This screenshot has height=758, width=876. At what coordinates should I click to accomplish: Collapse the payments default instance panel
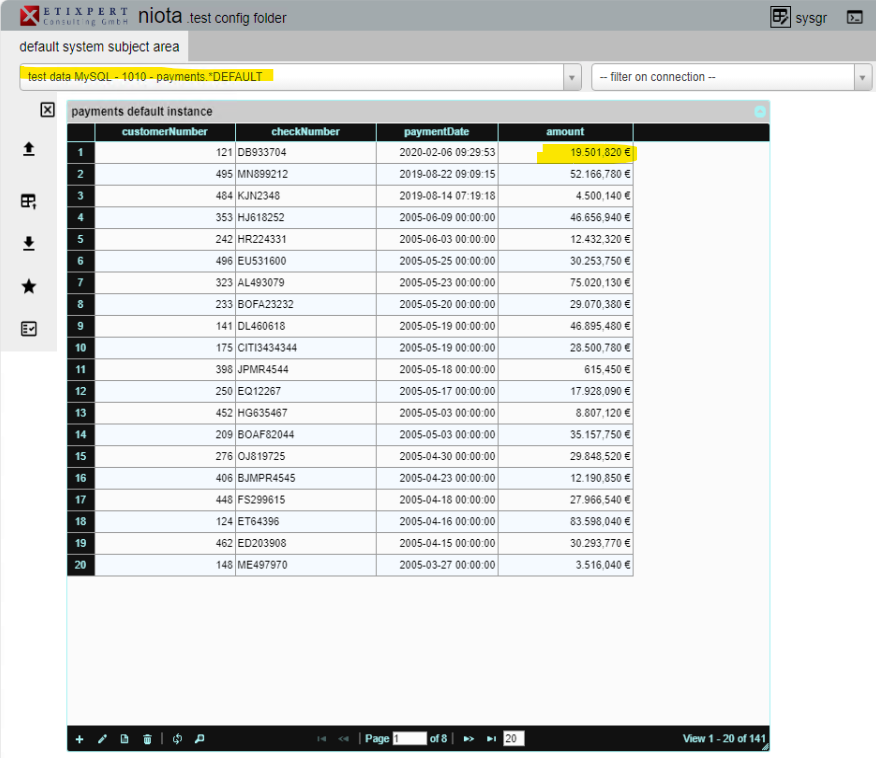[x=760, y=112]
